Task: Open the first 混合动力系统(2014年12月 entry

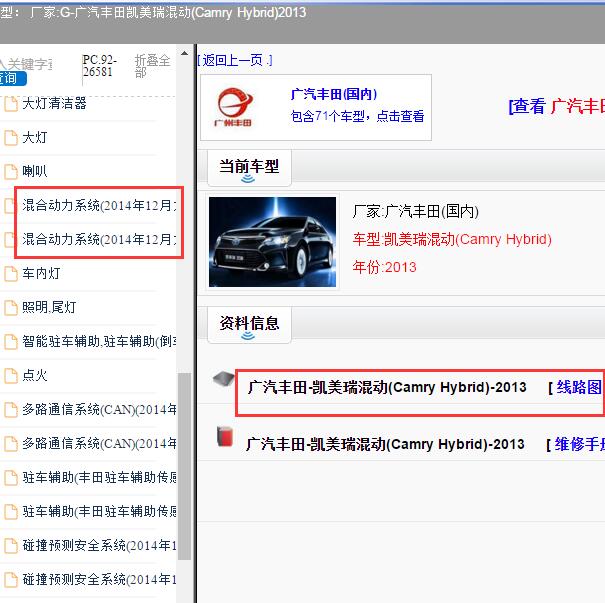Action: (x=99, y=206)
